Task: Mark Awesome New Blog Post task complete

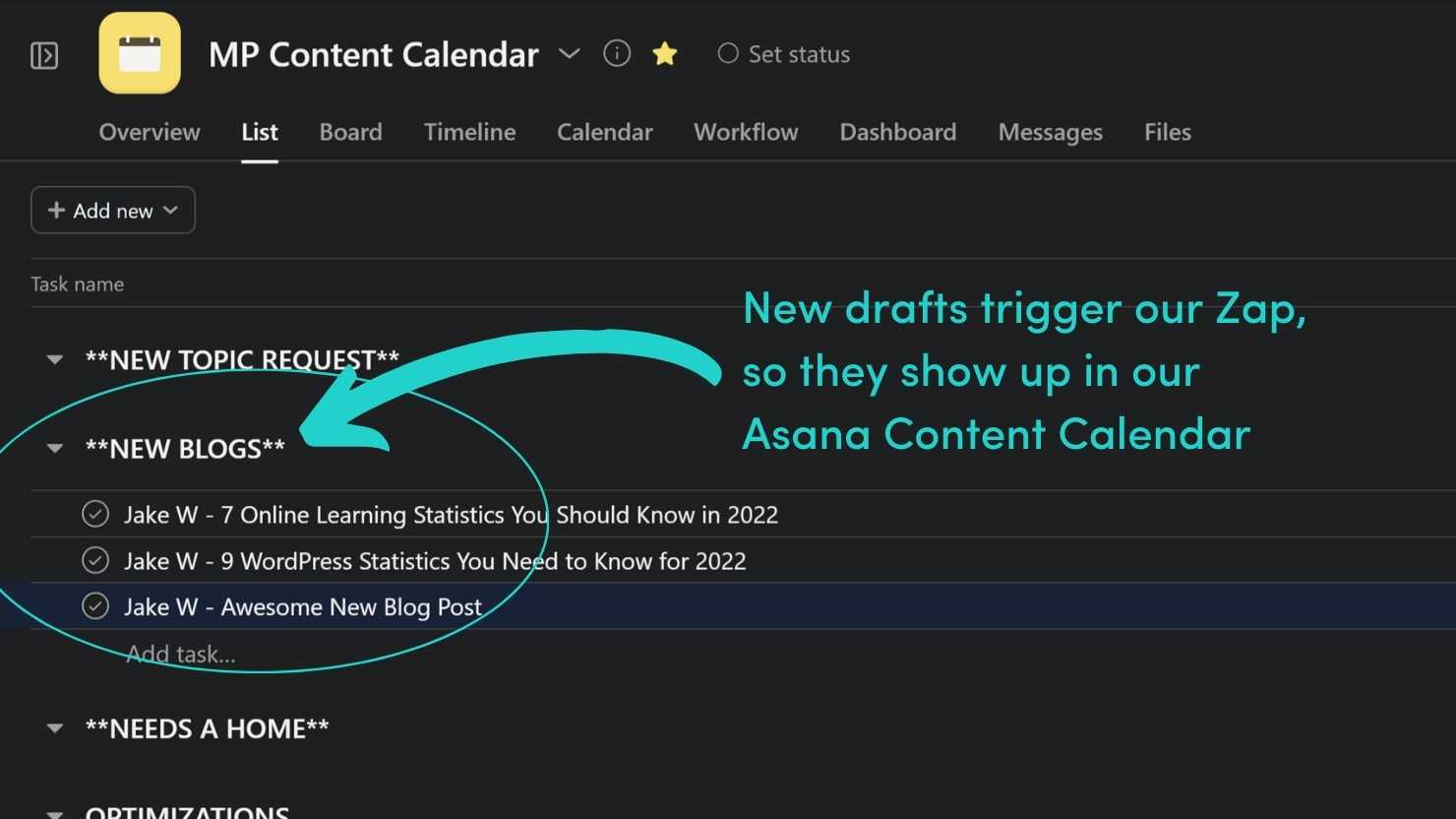Action: point(95,606)
